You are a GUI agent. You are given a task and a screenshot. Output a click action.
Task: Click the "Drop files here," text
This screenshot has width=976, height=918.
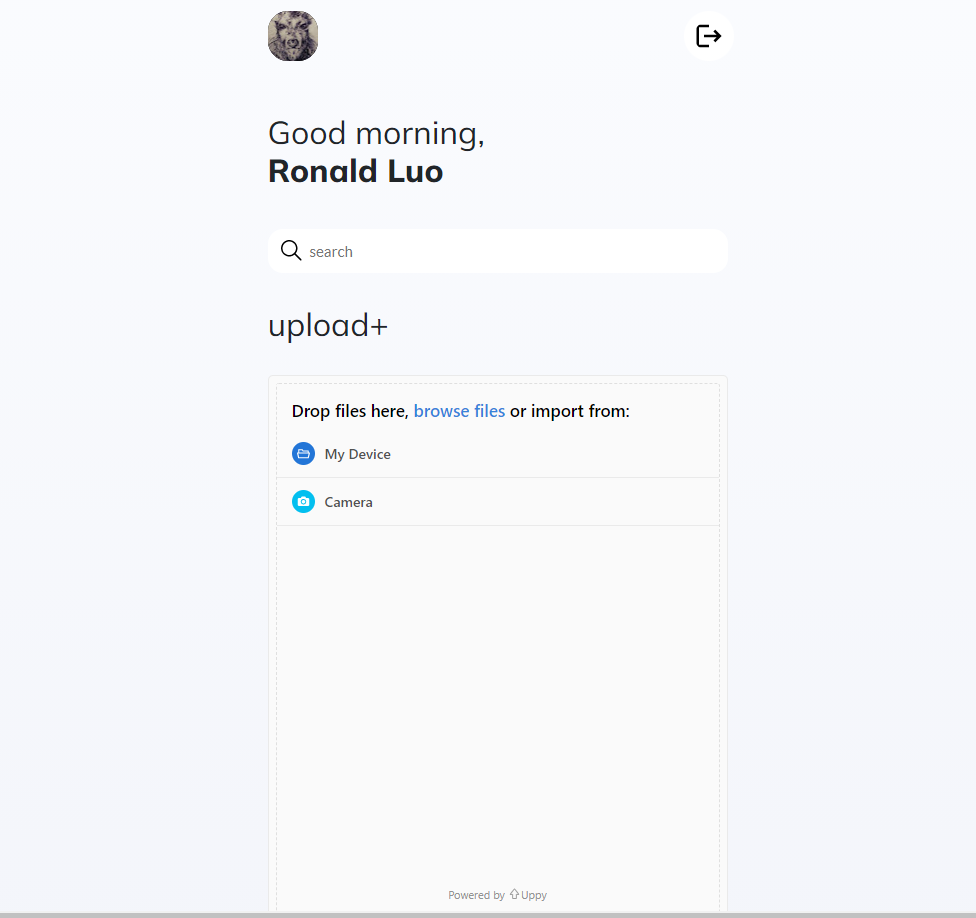(x=350, y=411)
